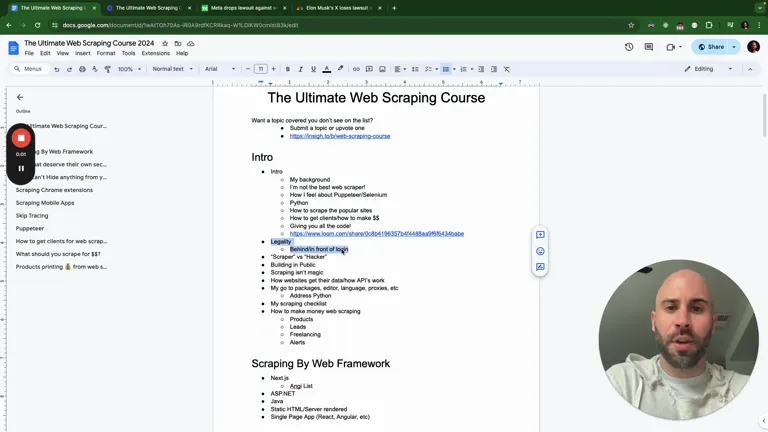768x432 pixels.
Task: Collapse the toolbar with the chevron
Action: click(750, 69)
